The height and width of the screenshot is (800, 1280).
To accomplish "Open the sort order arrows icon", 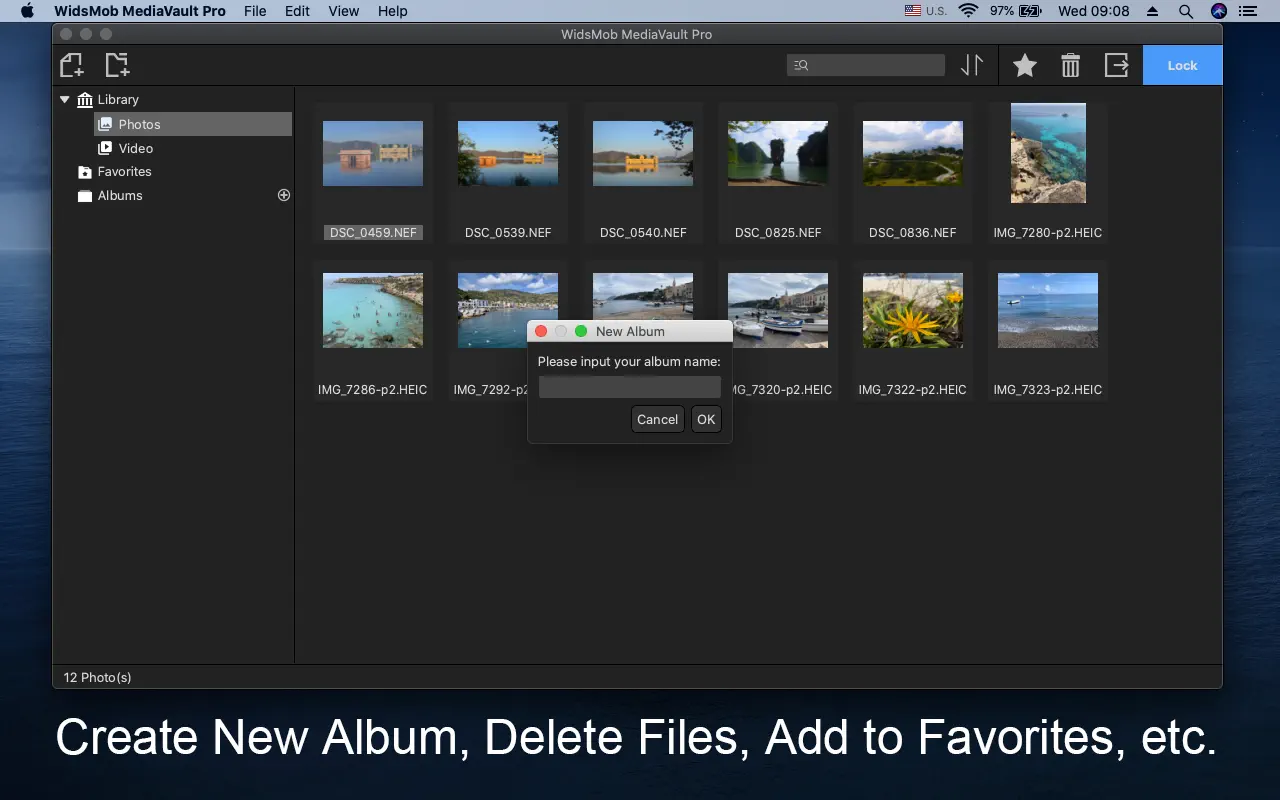I will pyautogui.click(x=972, y=65).
